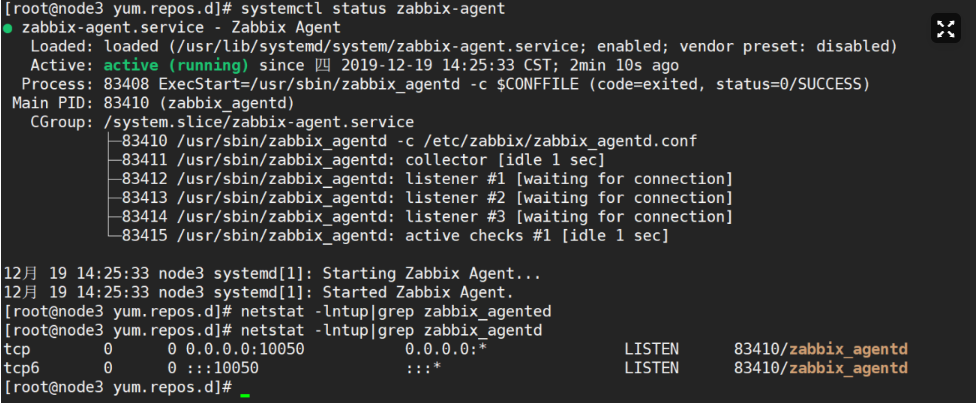Click the green status dot beside zabbix-agent.service
The width and height of the screenshot is (978, 403).
8,28
